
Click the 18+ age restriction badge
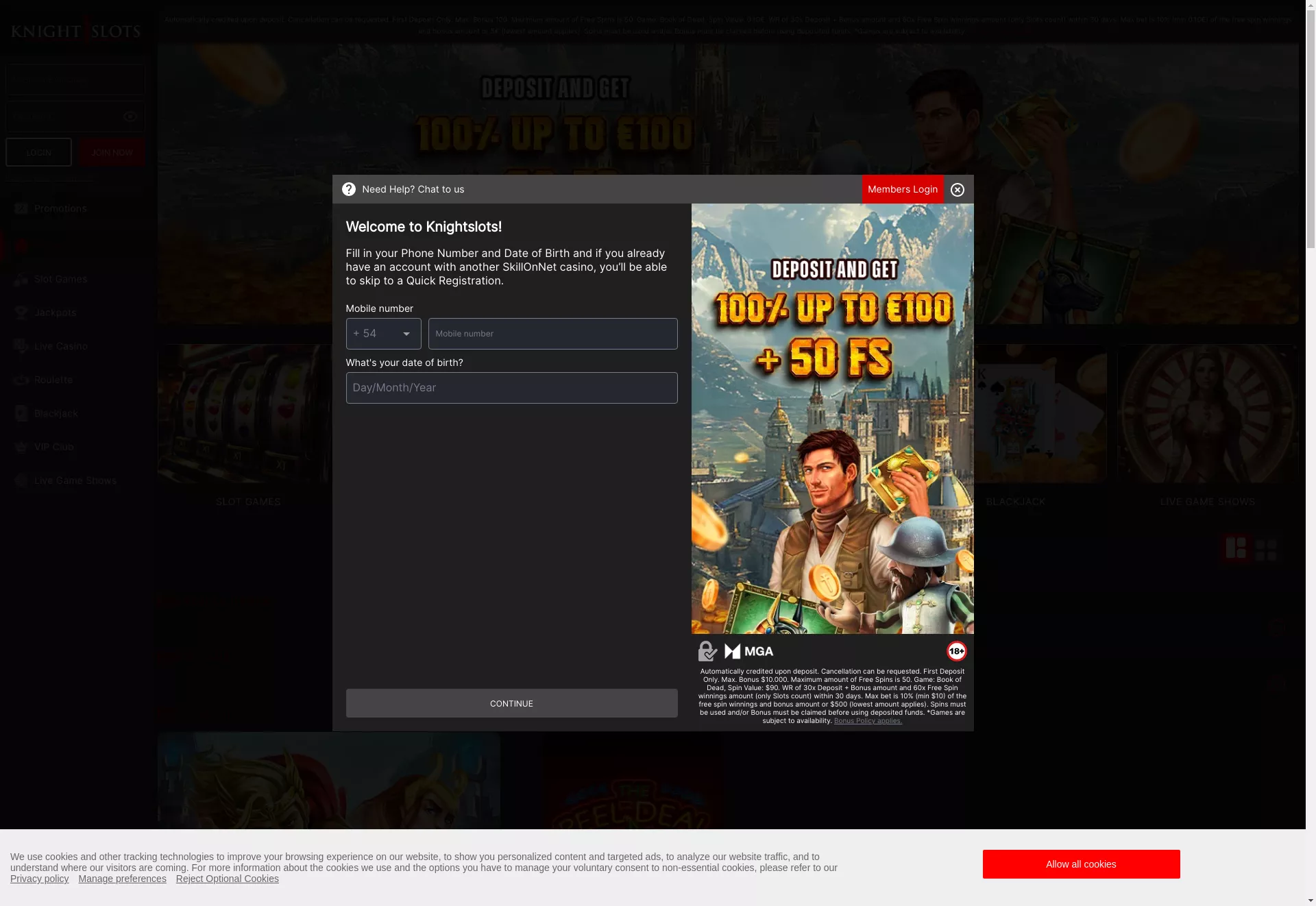pyautogui.click(x=956, y=651)
